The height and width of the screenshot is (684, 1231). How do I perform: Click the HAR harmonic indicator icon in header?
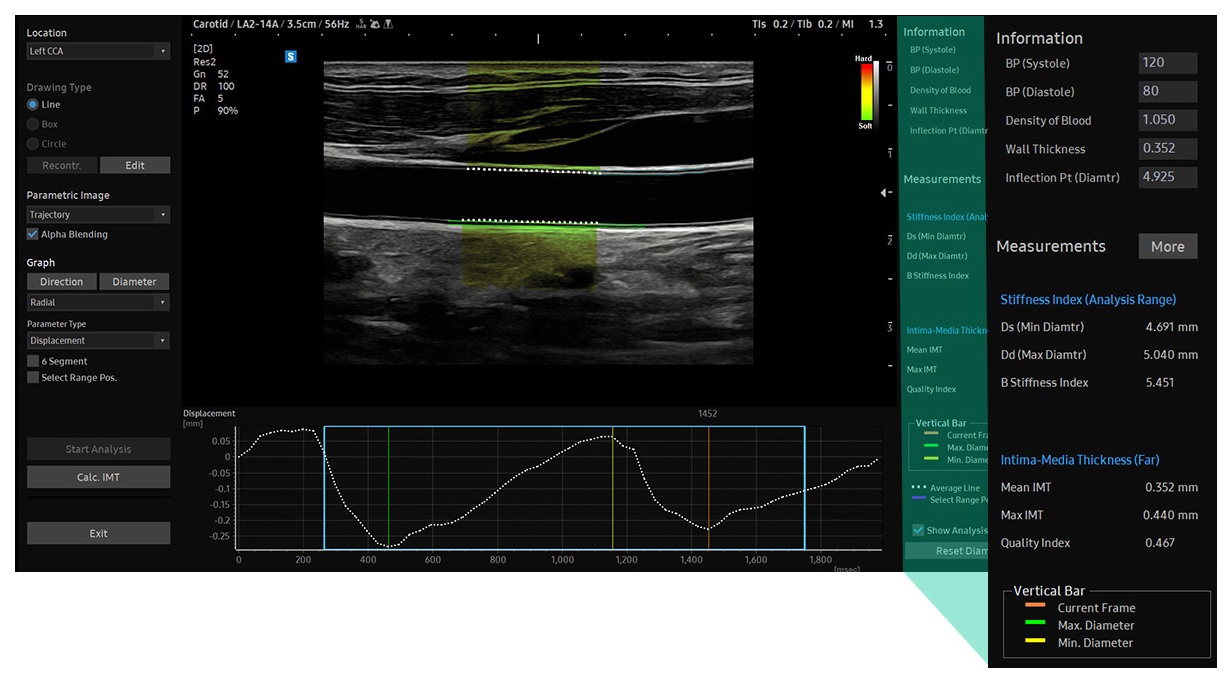tap(360, 24)
